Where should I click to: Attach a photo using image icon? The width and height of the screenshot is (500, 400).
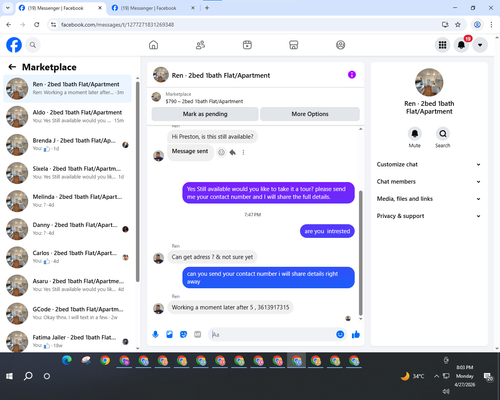[x=169, y=334]
